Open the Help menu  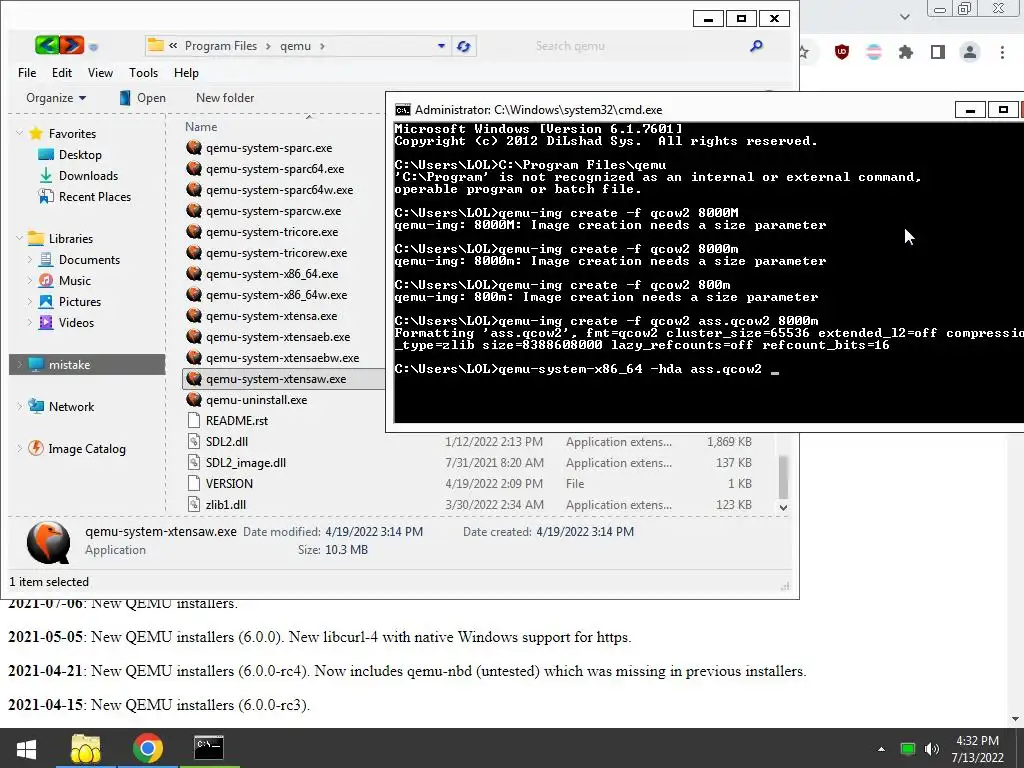click(x=186, y=72)
